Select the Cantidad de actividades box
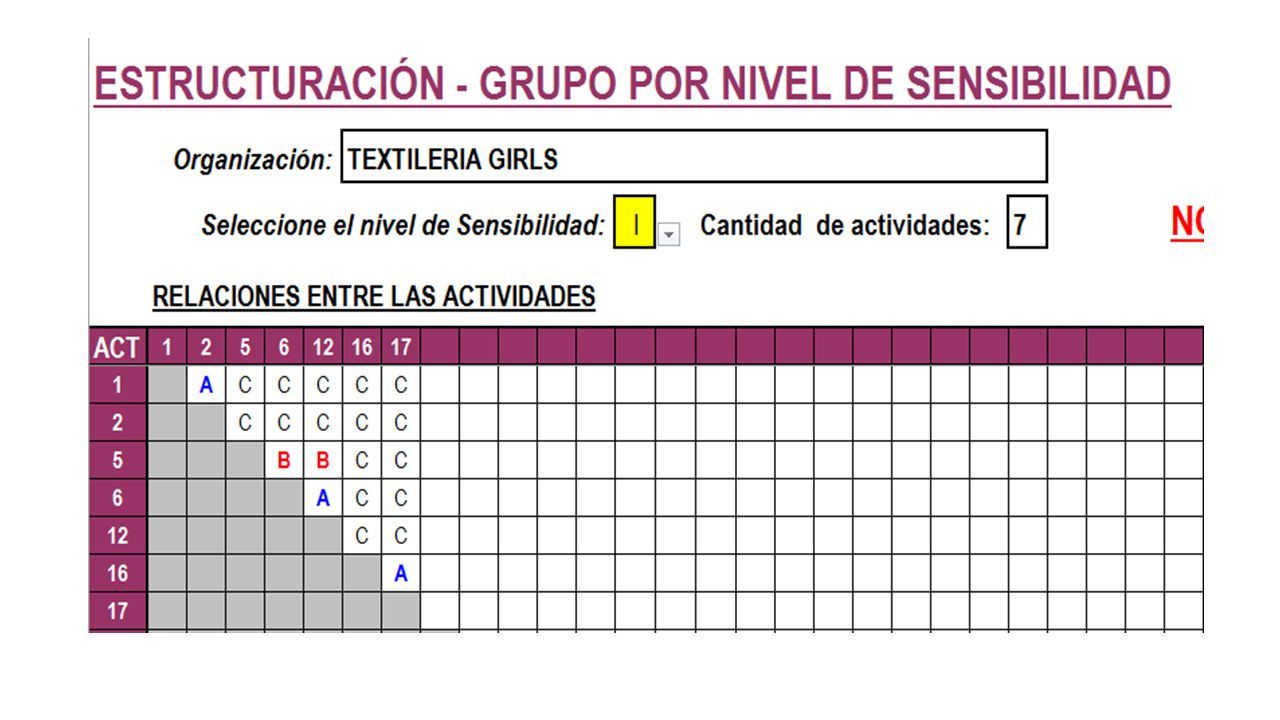 click(x=1027, y=223)
